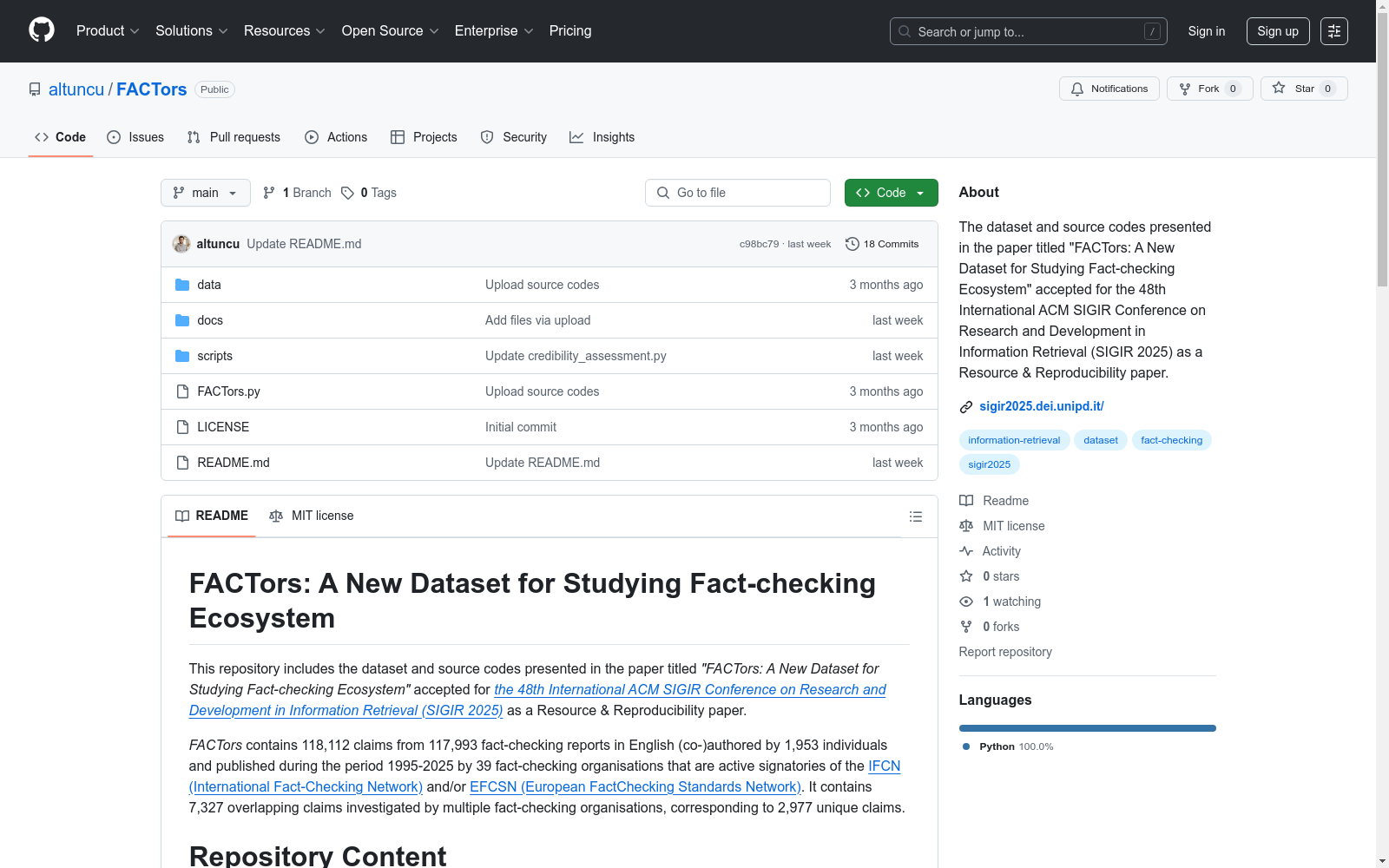
Task: Click the Fork icon button
Action: tap(1186, 89)
